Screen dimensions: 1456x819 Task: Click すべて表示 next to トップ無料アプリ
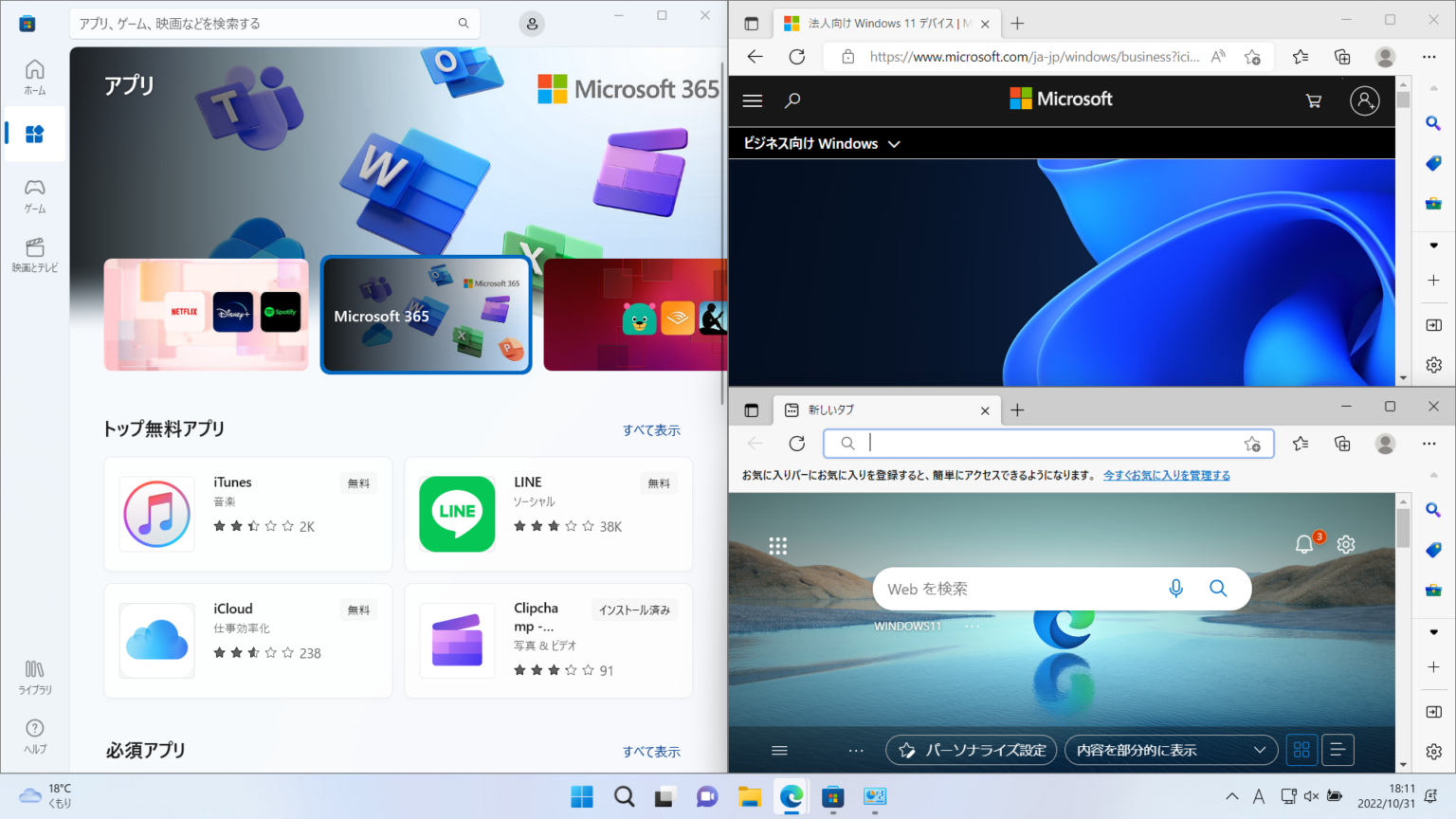[651, 429]
